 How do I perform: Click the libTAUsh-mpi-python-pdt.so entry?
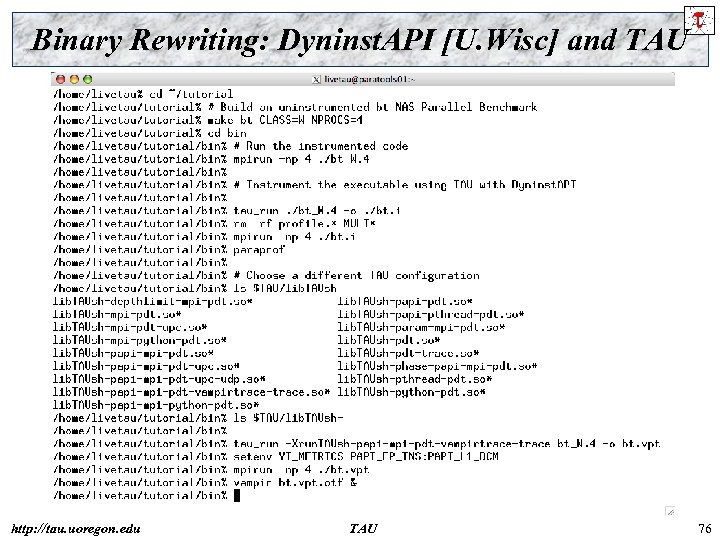click(x=140, y=340)
